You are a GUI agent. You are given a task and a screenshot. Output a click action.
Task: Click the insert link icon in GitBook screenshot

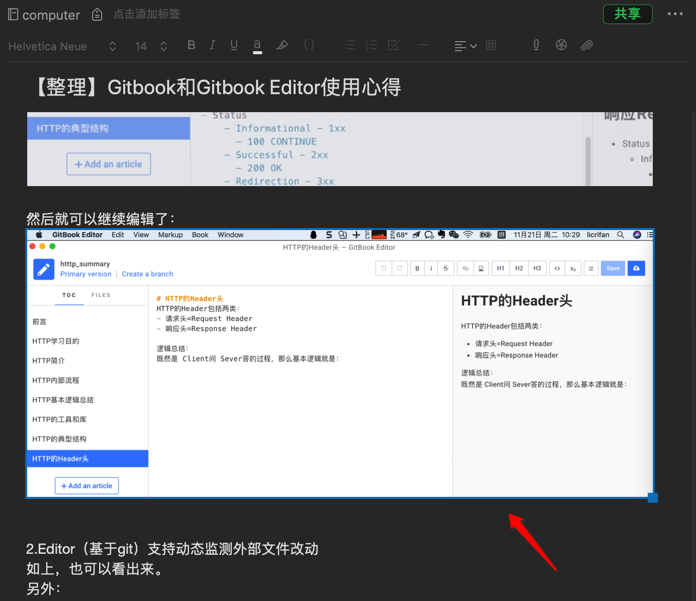click(x=465, y=268)
